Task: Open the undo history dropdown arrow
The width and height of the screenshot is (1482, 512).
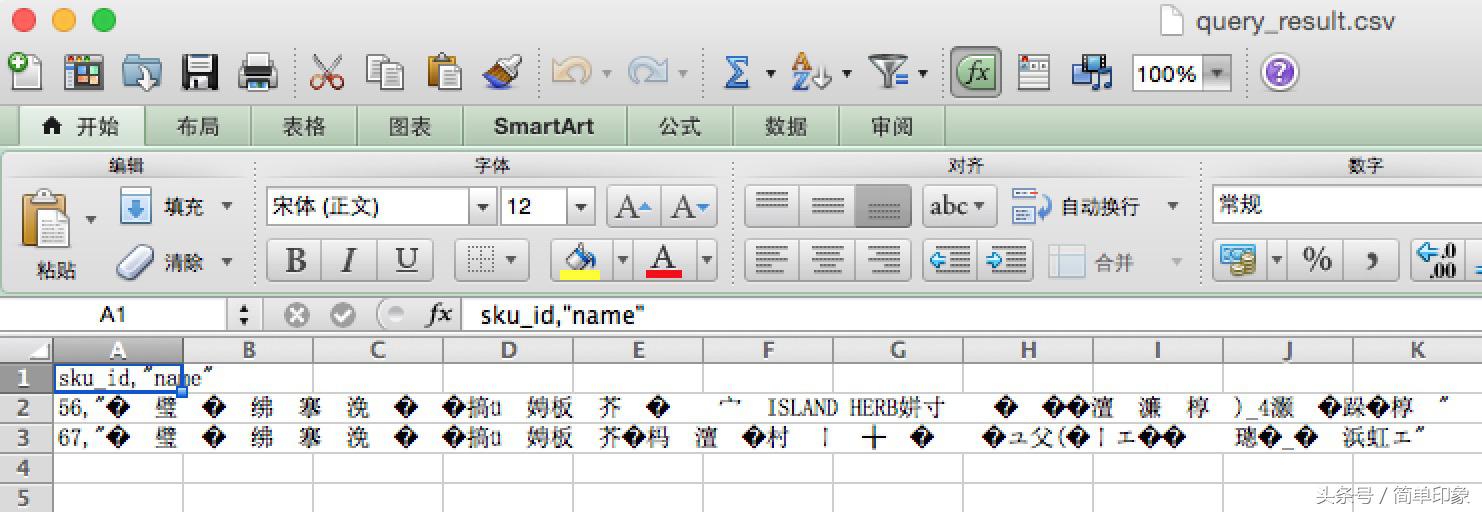Action: click(x=607, y=73)
